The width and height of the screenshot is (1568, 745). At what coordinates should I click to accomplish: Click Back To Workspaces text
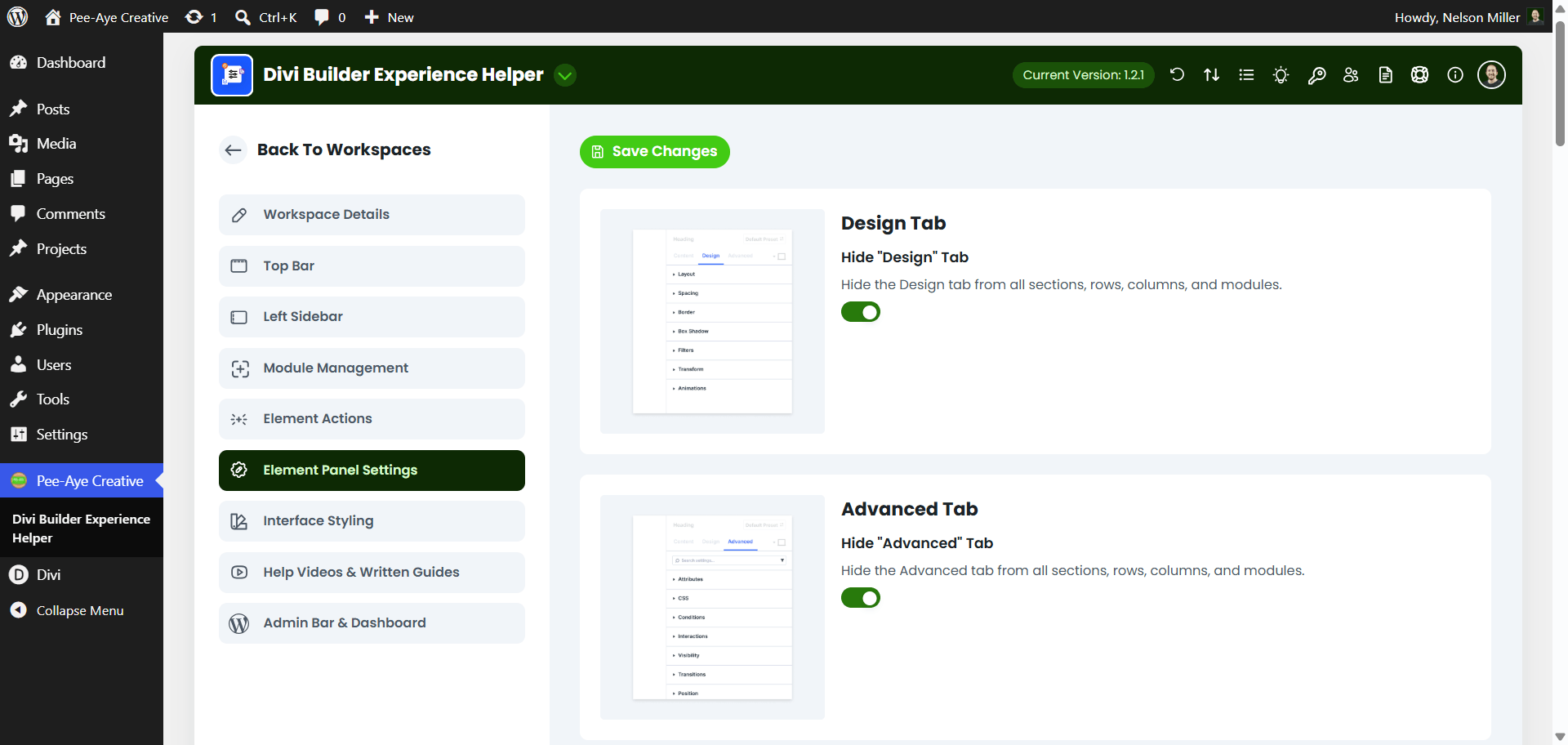click(344, 149)
